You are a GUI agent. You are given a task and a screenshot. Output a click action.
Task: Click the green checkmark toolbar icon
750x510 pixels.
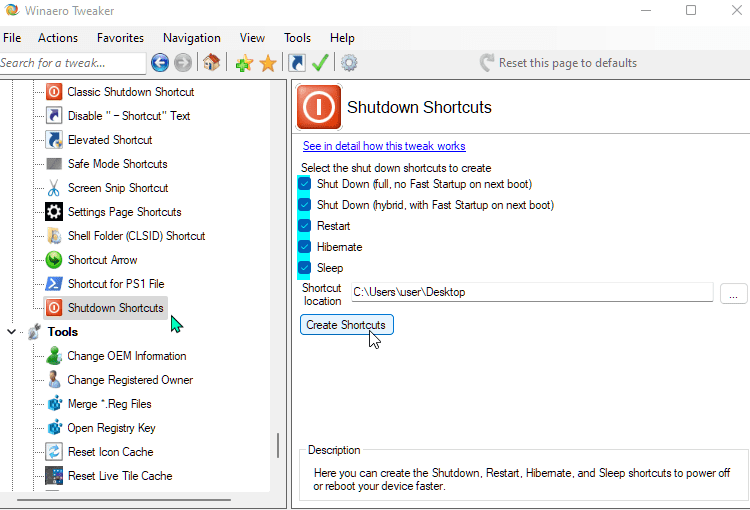[x=320, y=63]
